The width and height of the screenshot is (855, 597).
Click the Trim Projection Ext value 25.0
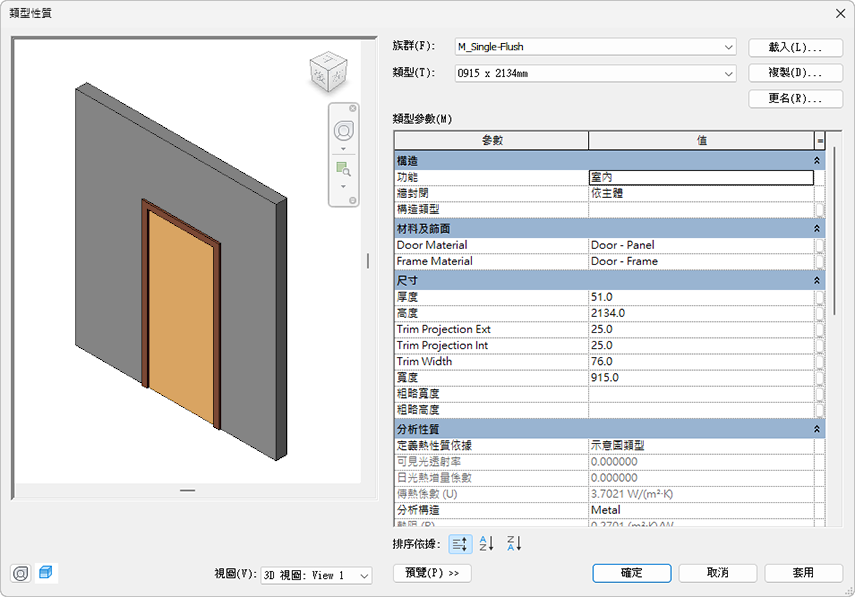pos(701,329)
